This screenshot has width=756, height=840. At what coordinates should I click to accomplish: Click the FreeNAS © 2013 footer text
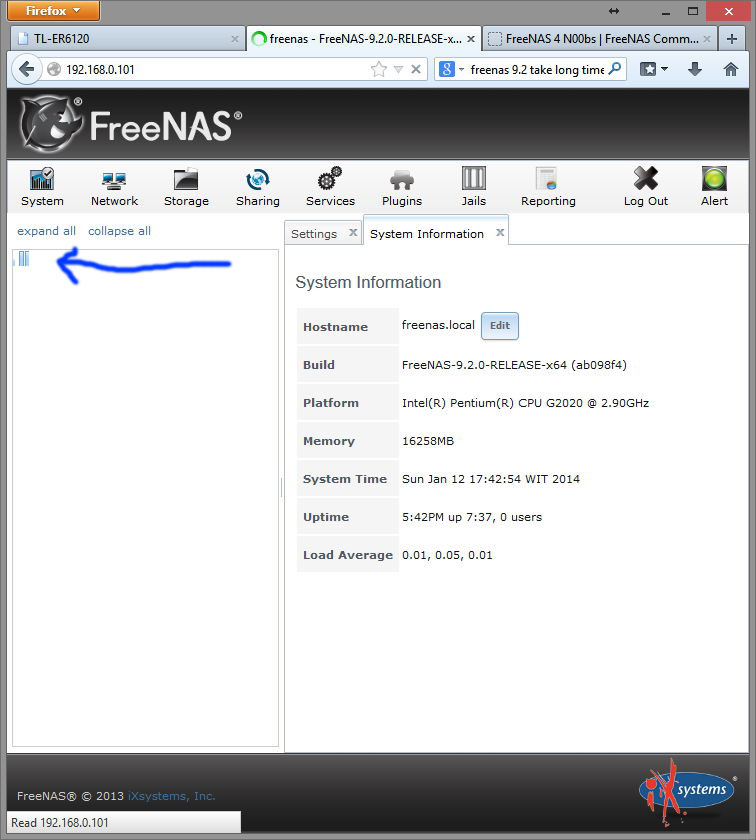click(x=70, y=796)
